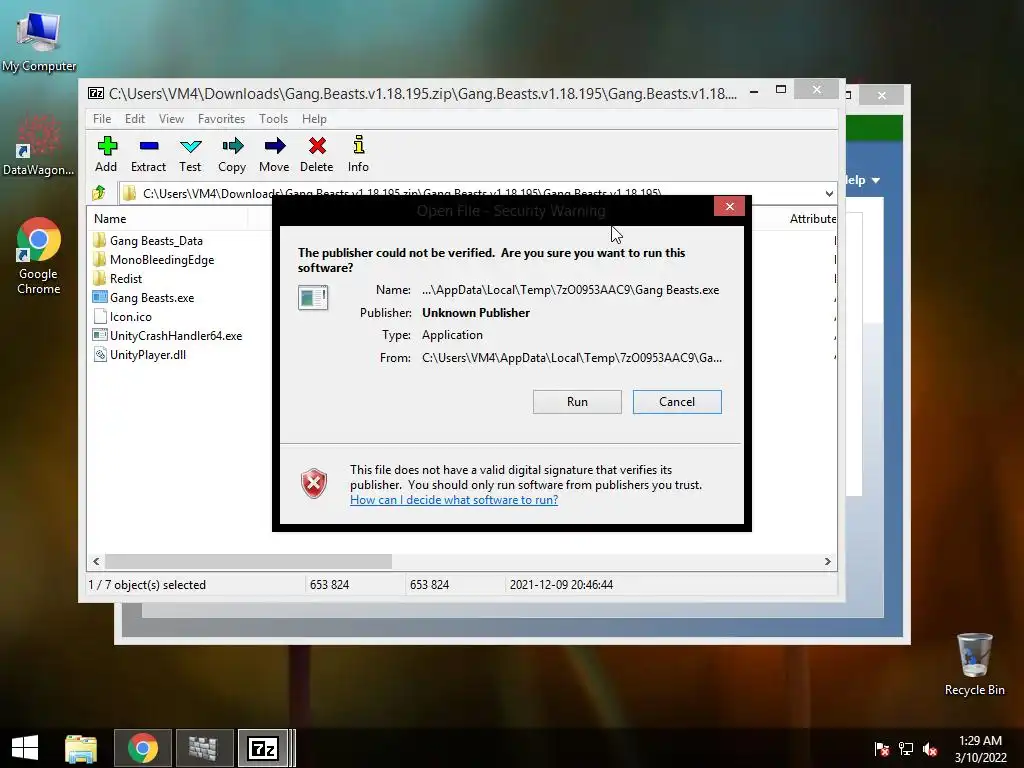
Task: Click the date 2021-12-09 20:46:44 in status bar
Action: click(561, 584)
